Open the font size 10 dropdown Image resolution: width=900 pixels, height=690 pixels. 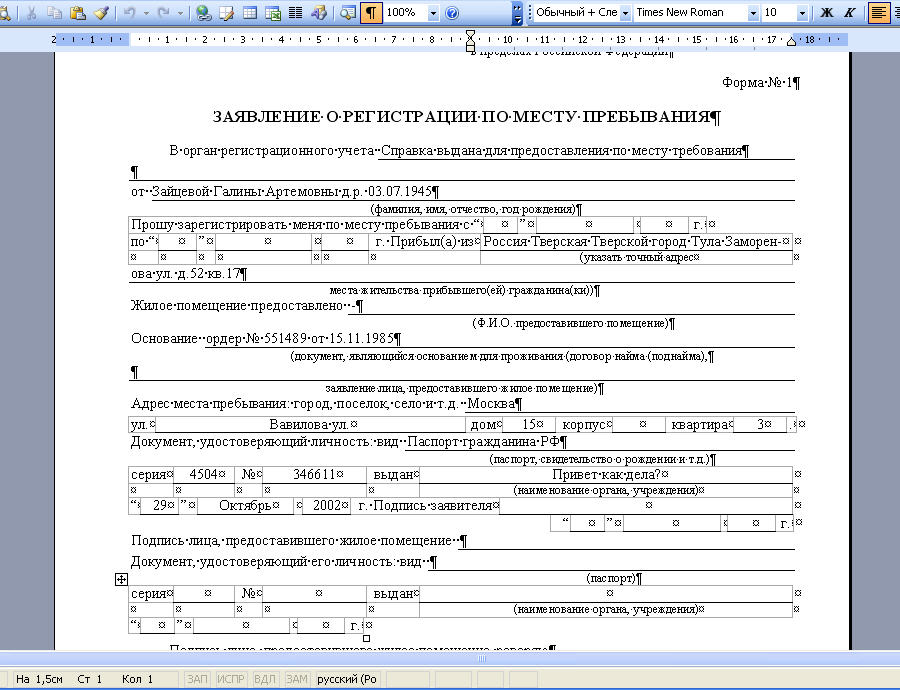tap(802, 13)
